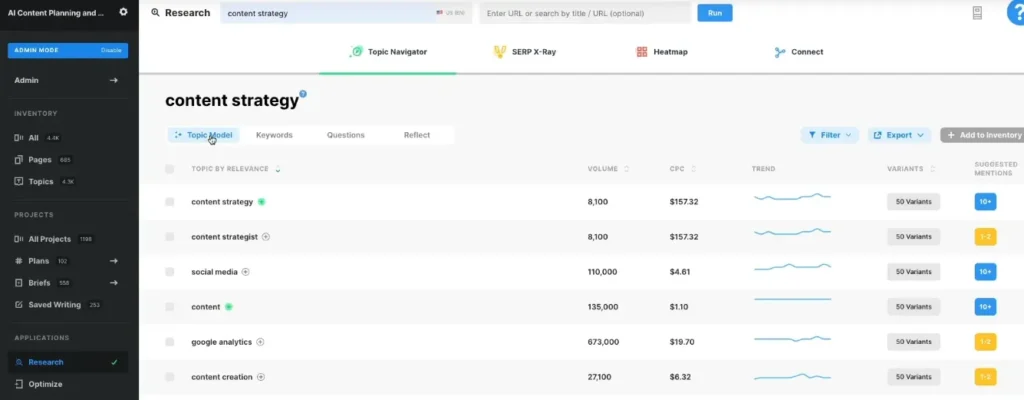Image resolution: width=1024 pixels, height=400 pixels.
Task: Check the social media row checkbox
Action: 170,272
